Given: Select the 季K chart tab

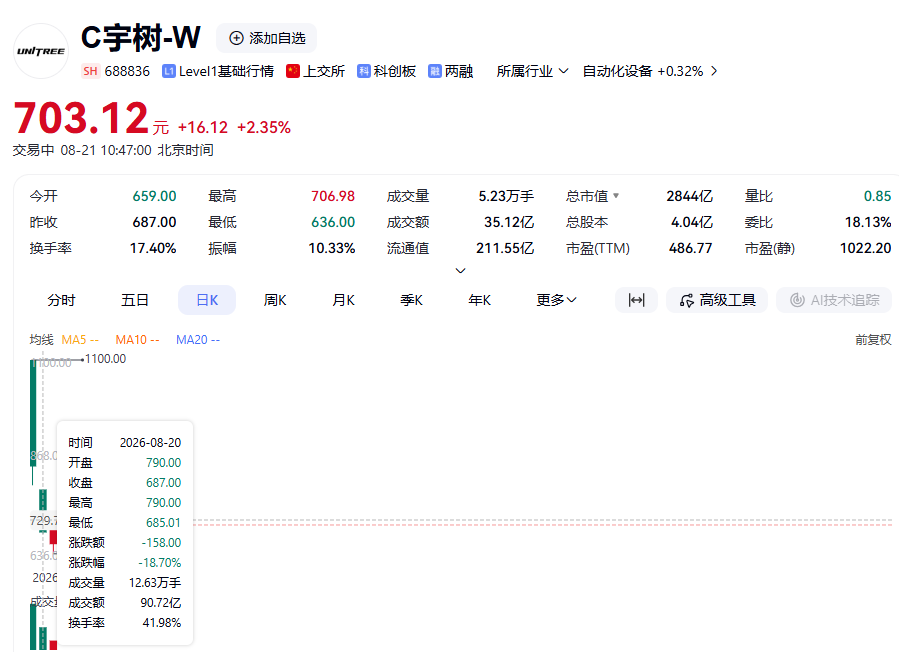Looking at the screenshot, I should (x=412, y=300).
